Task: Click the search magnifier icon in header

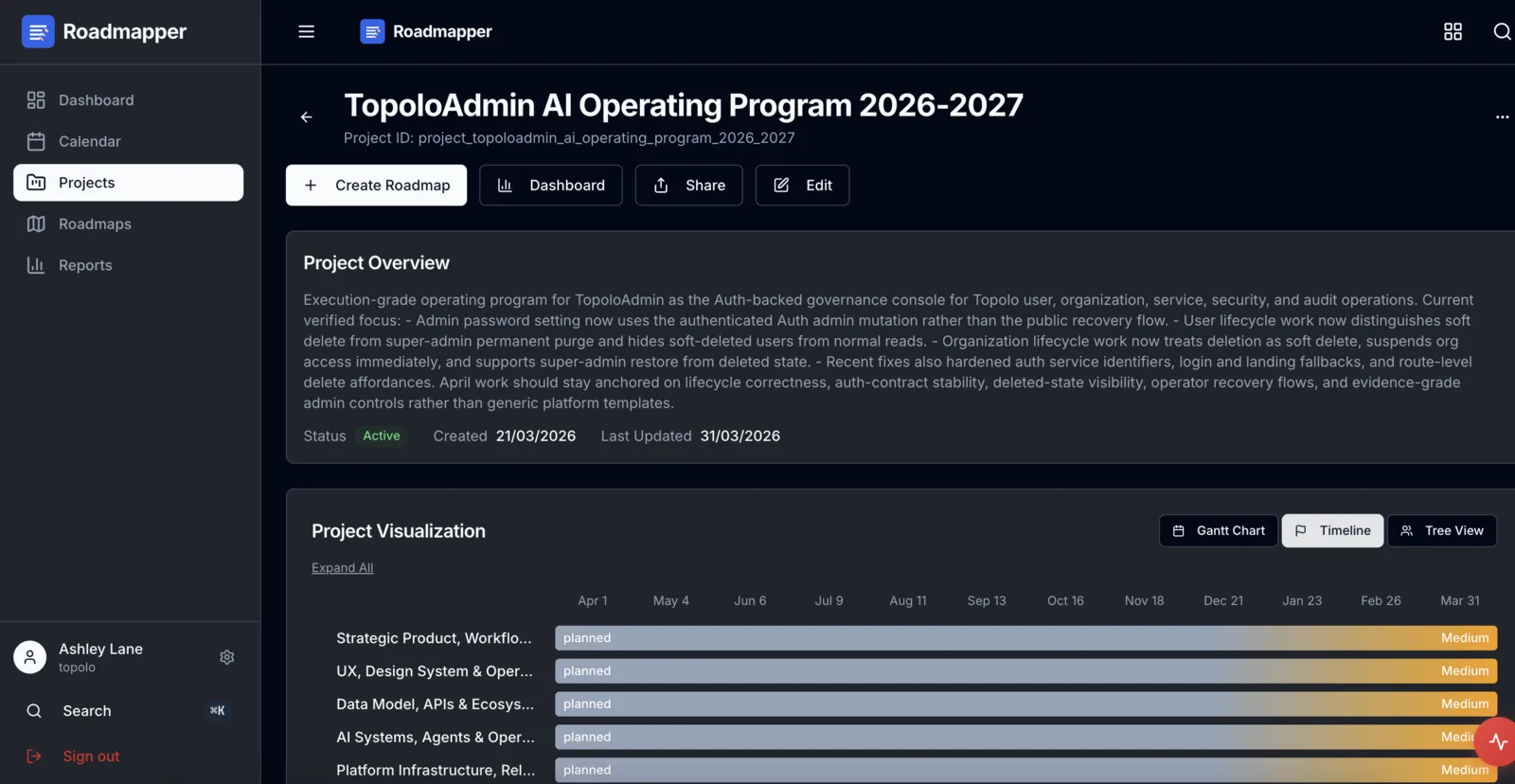Action: tap(1502, 31)
